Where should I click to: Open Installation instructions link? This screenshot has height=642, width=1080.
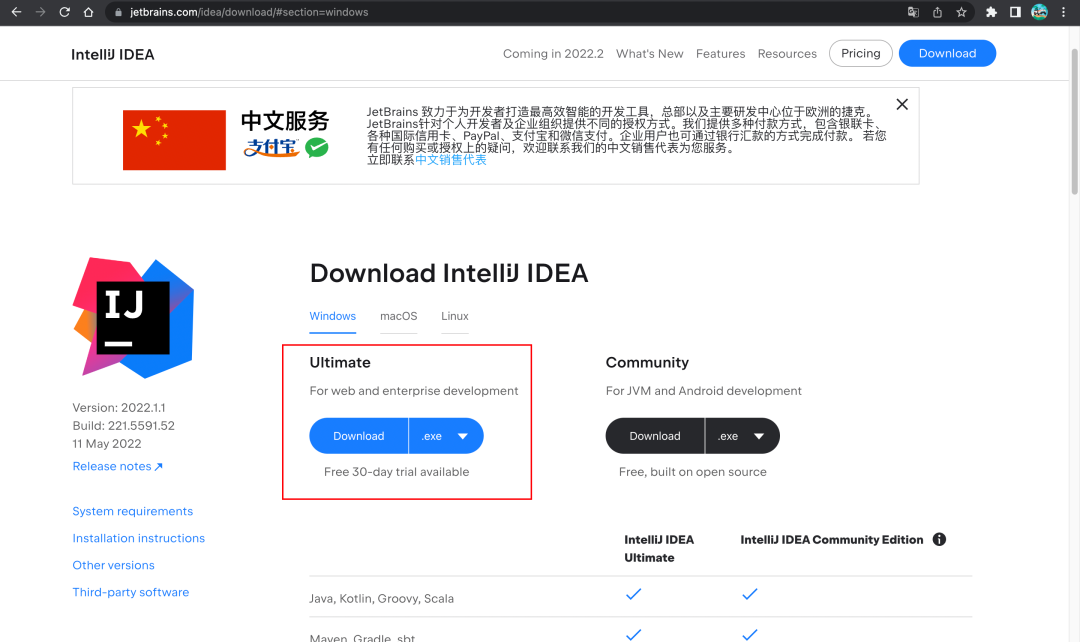point(138,538)
